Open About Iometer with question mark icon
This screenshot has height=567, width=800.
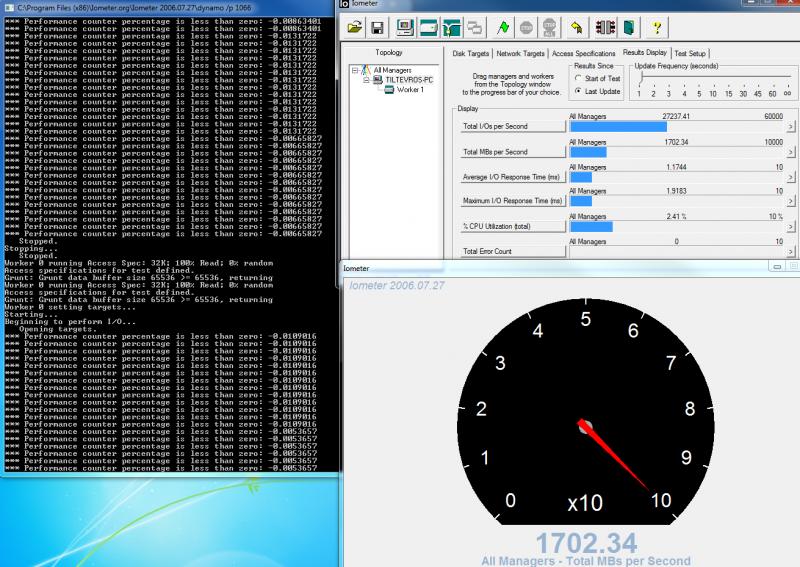click(657, 27)
